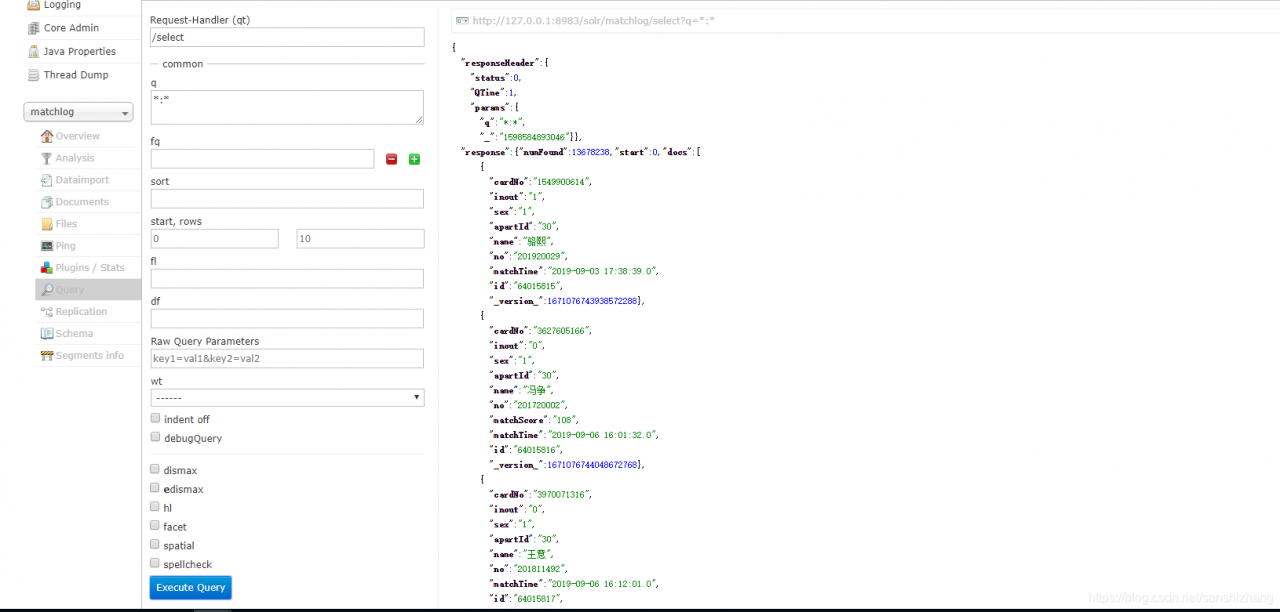Image resolution: width=1280 pixels, height=612 pixels.
Task: Go to the Documents page
Action: point(82,202)
